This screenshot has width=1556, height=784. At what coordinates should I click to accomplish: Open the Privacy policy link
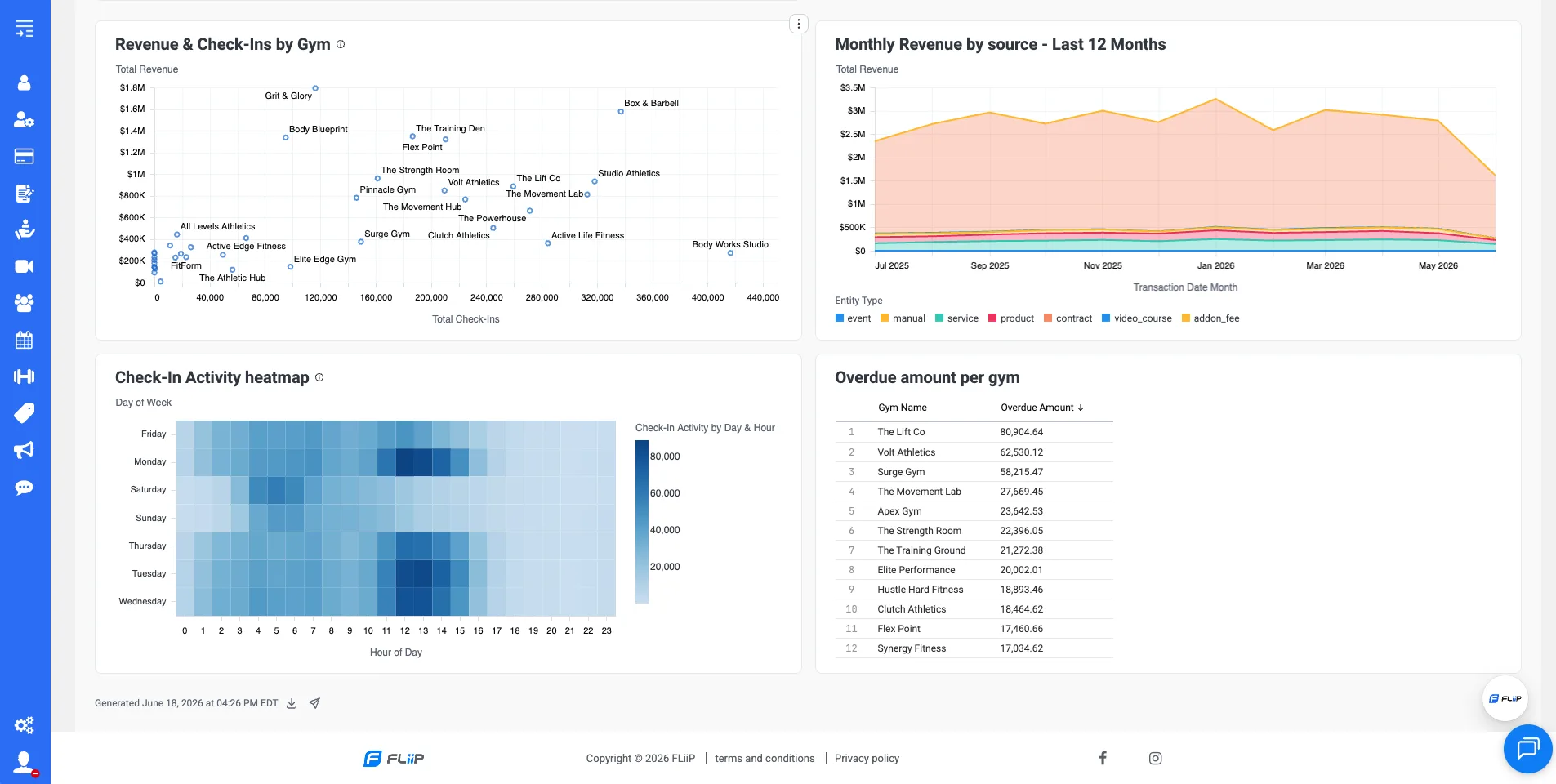(x=867, y=759)
